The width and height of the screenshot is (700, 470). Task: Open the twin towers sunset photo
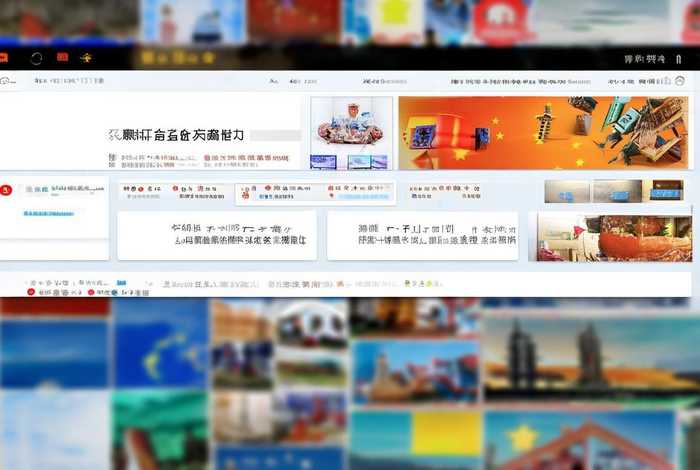pyautogui.click(x=592, y=357)
